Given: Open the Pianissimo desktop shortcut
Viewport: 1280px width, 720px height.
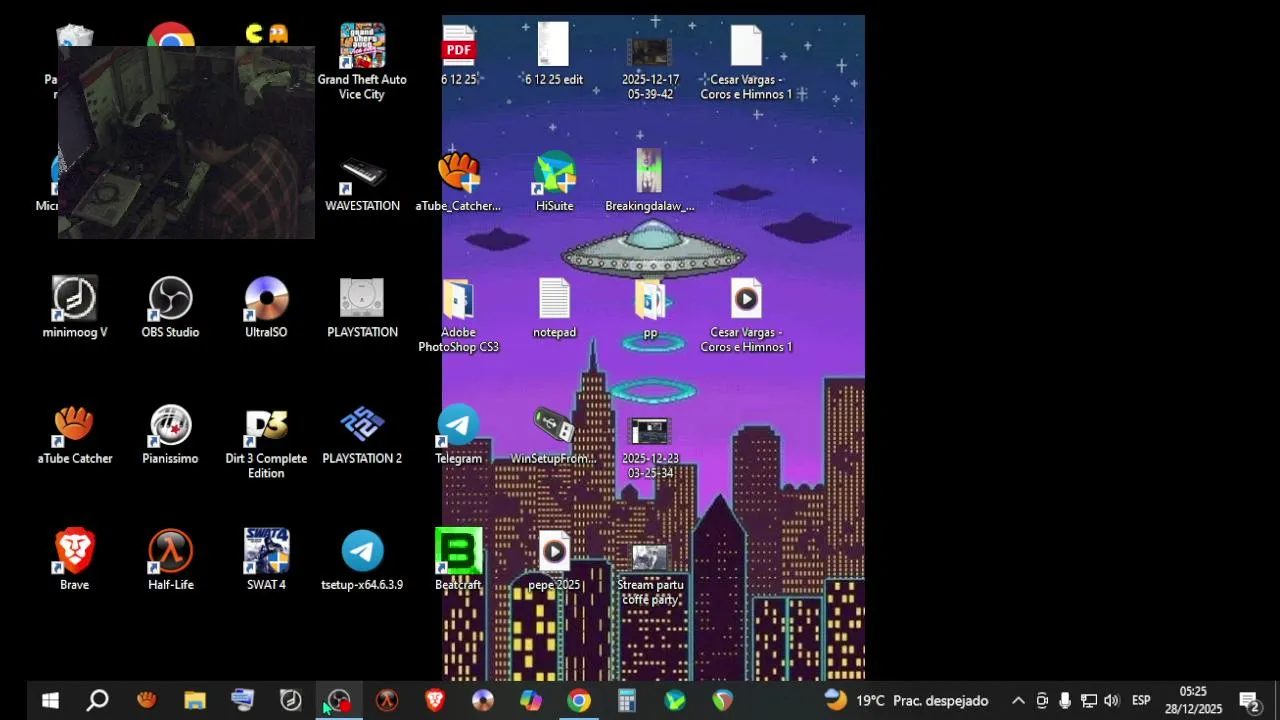Looking at the screenshot, I should tap(170, 436).
